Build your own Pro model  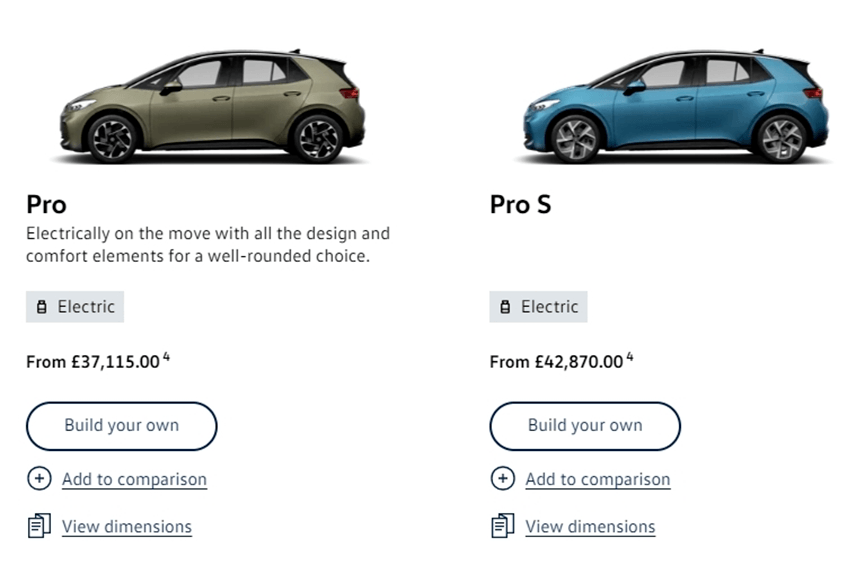coord(121,426)
